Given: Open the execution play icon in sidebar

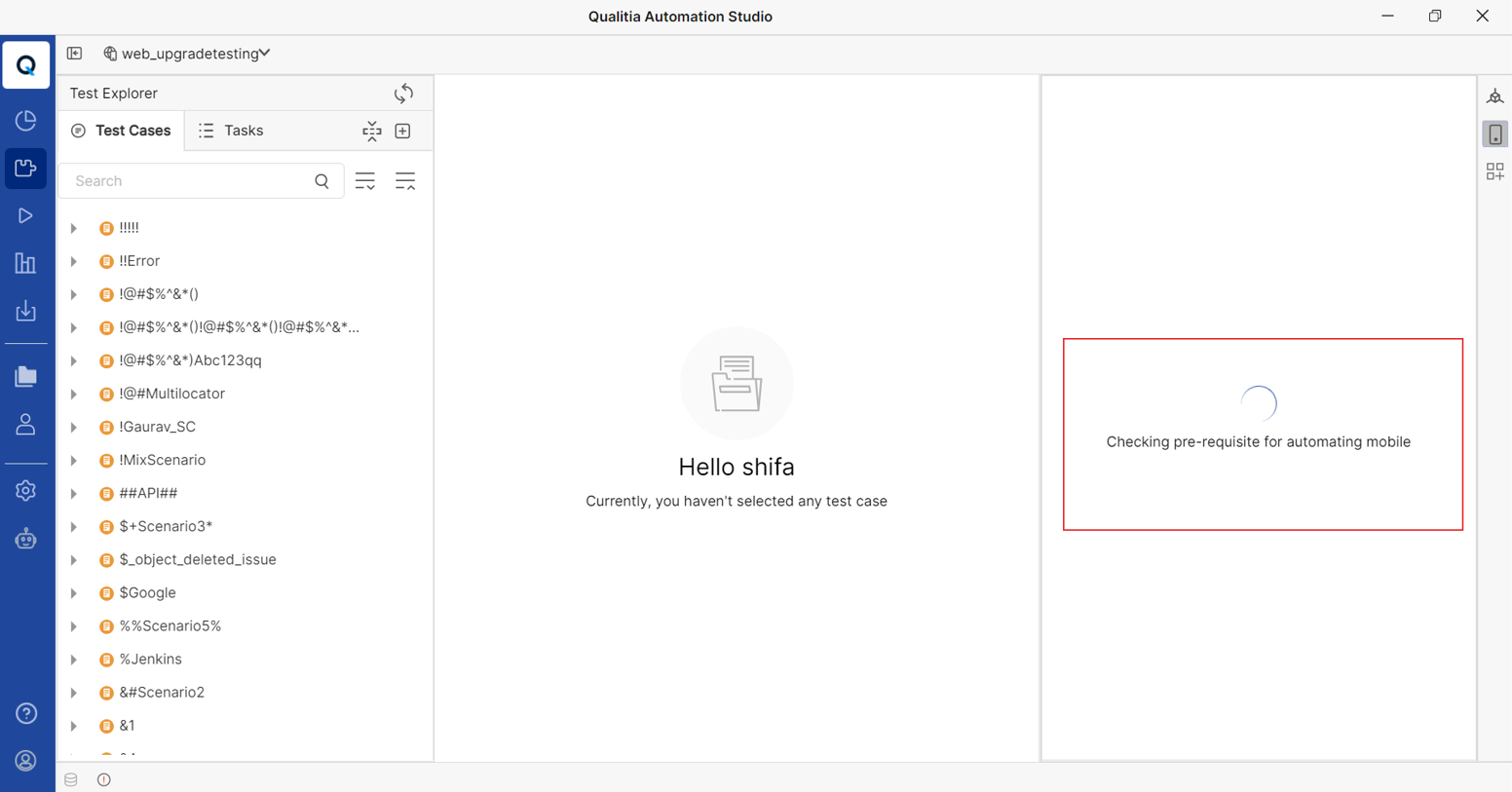Looking at the screenshot, I should click(x=26, y=215).
